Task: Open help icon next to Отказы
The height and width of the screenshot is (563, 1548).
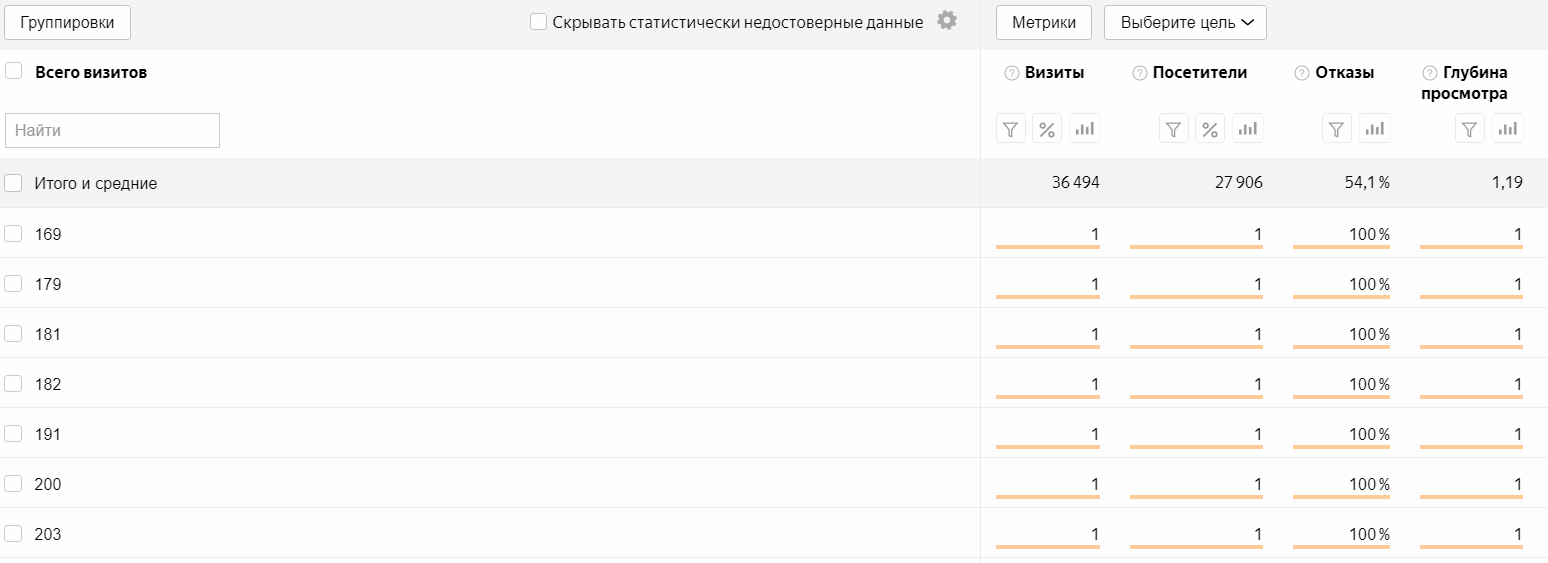Action: click(x=1301, y=73)
